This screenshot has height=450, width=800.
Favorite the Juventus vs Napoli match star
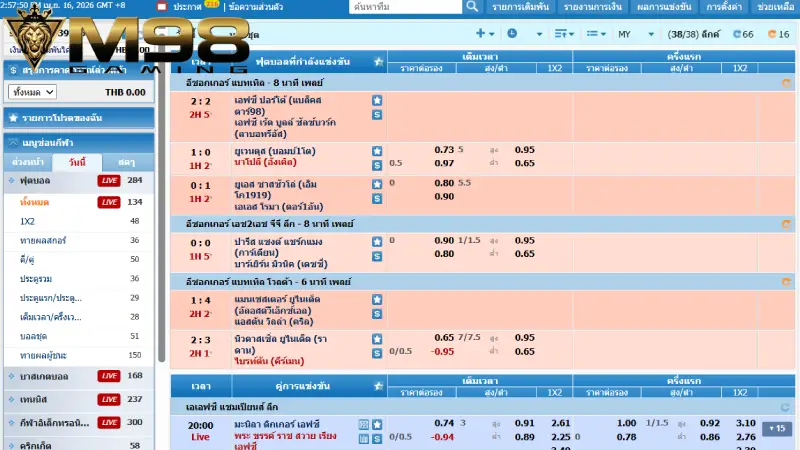(x=377, y=151)
